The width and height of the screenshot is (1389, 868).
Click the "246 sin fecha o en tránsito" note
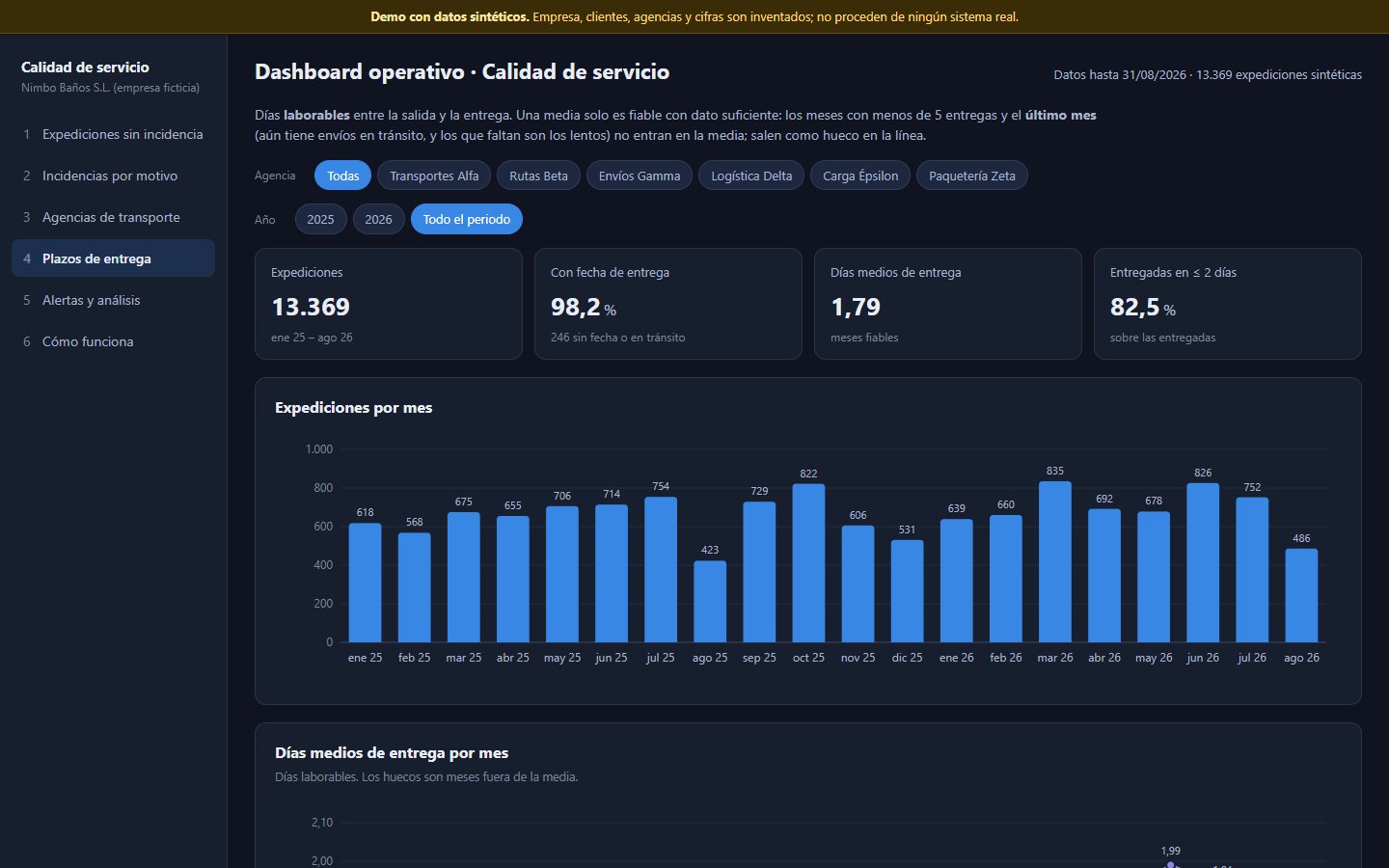(618, 338)
